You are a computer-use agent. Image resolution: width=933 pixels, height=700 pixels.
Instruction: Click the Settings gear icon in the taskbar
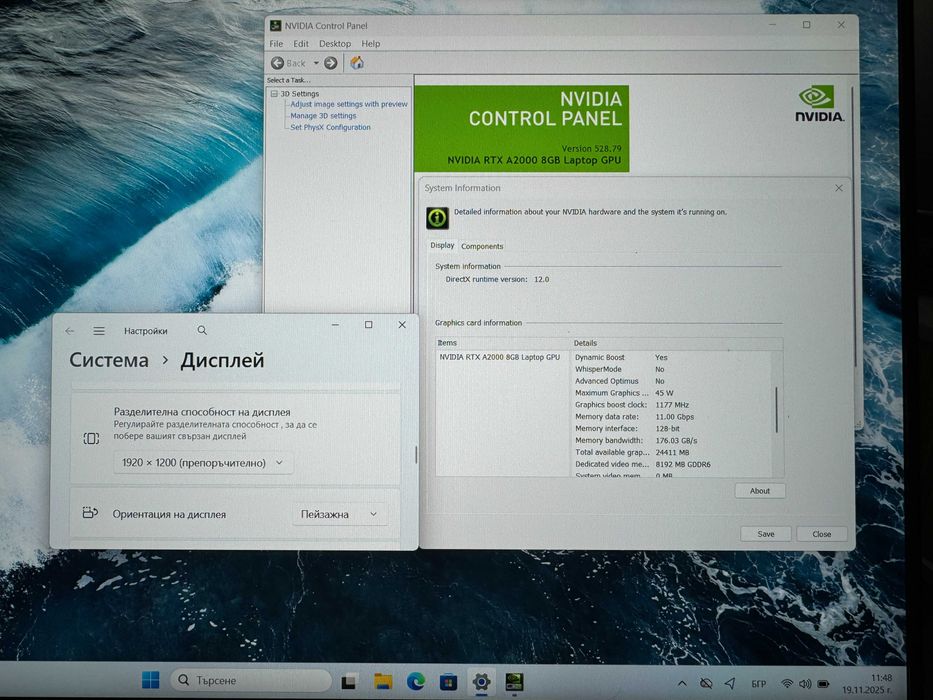click(481, 682)
